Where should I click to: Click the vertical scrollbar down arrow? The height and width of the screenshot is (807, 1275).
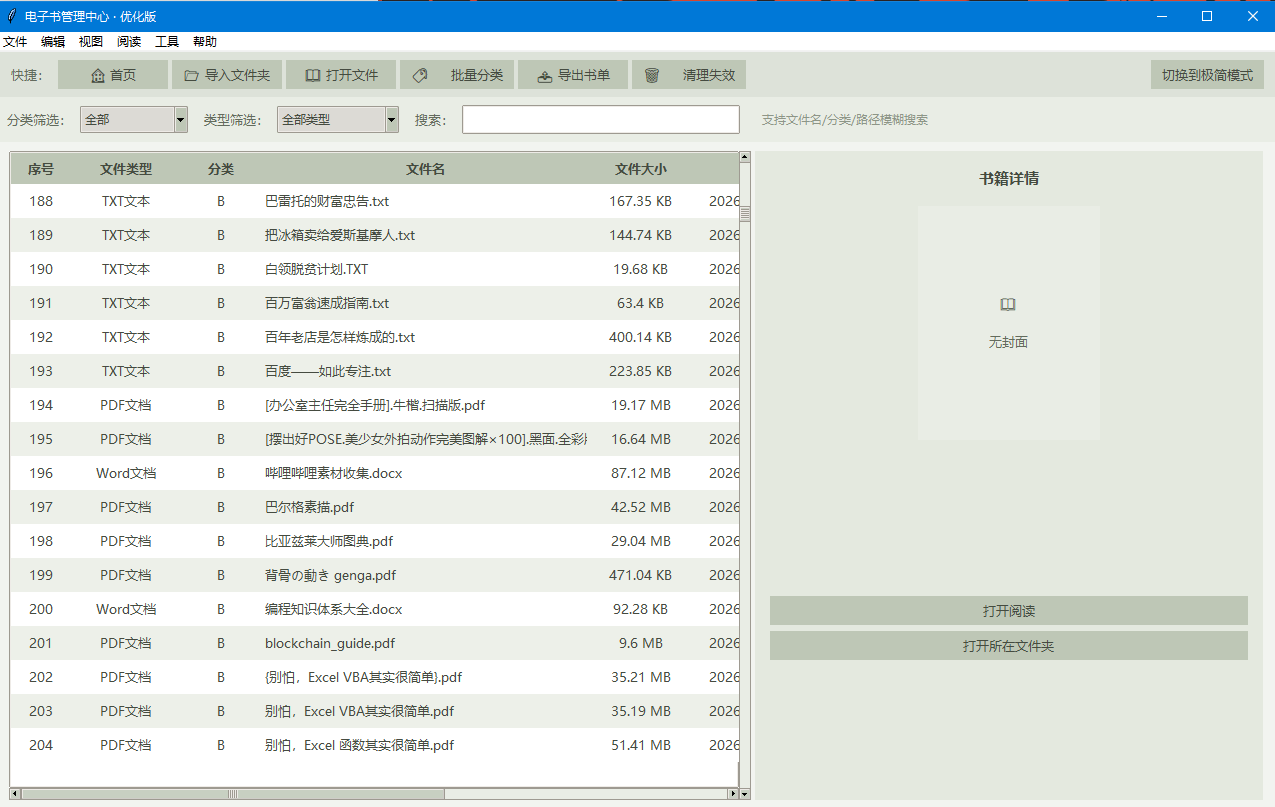point(745,793)
